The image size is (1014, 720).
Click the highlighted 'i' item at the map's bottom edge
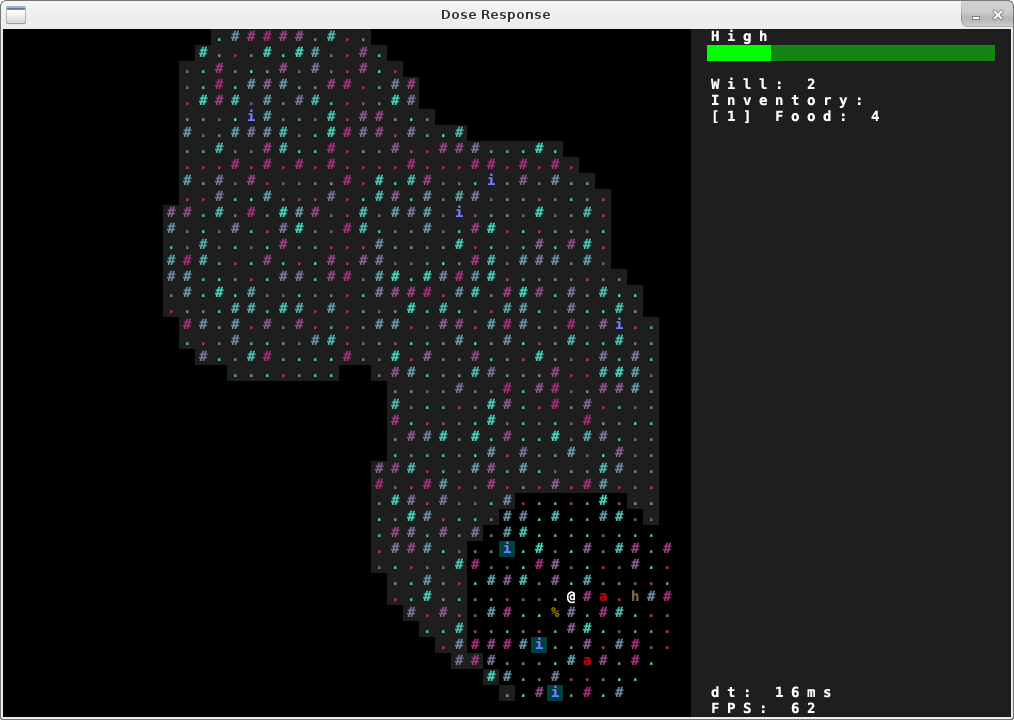pyautogui.click(x=555, y=692)
